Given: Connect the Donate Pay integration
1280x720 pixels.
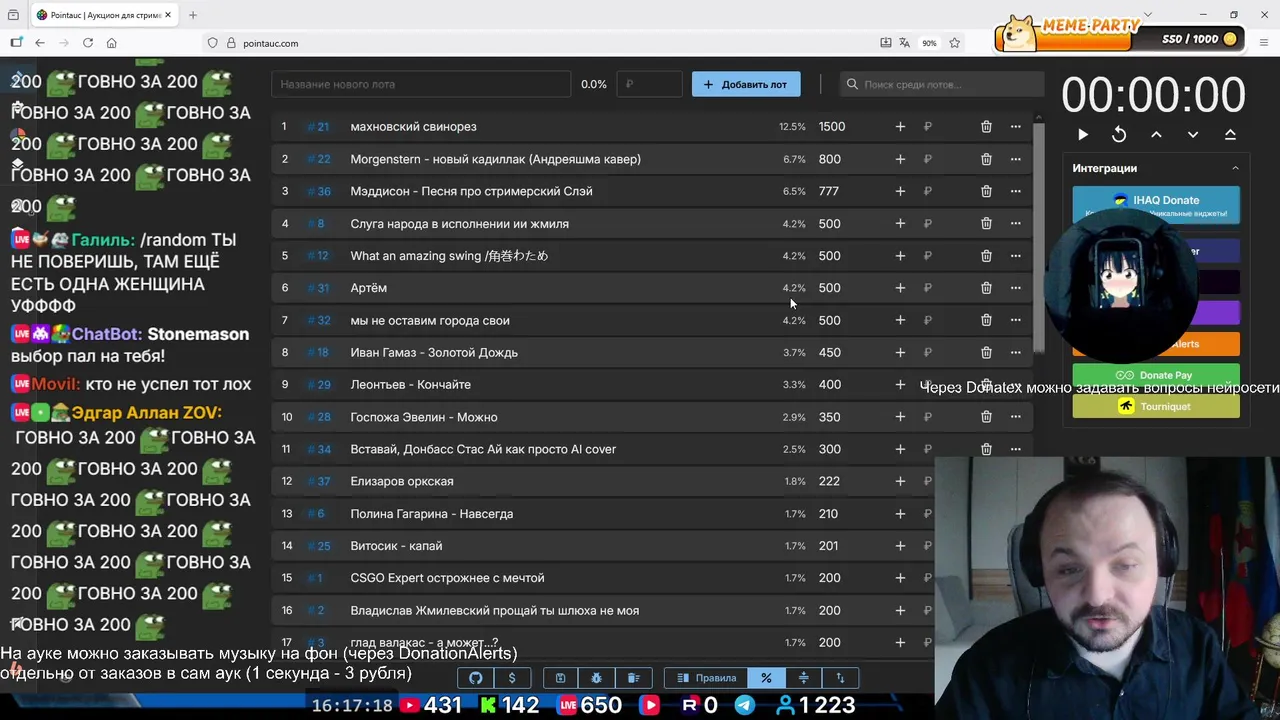Looking at the screenshot, I should coord(1156,375).
